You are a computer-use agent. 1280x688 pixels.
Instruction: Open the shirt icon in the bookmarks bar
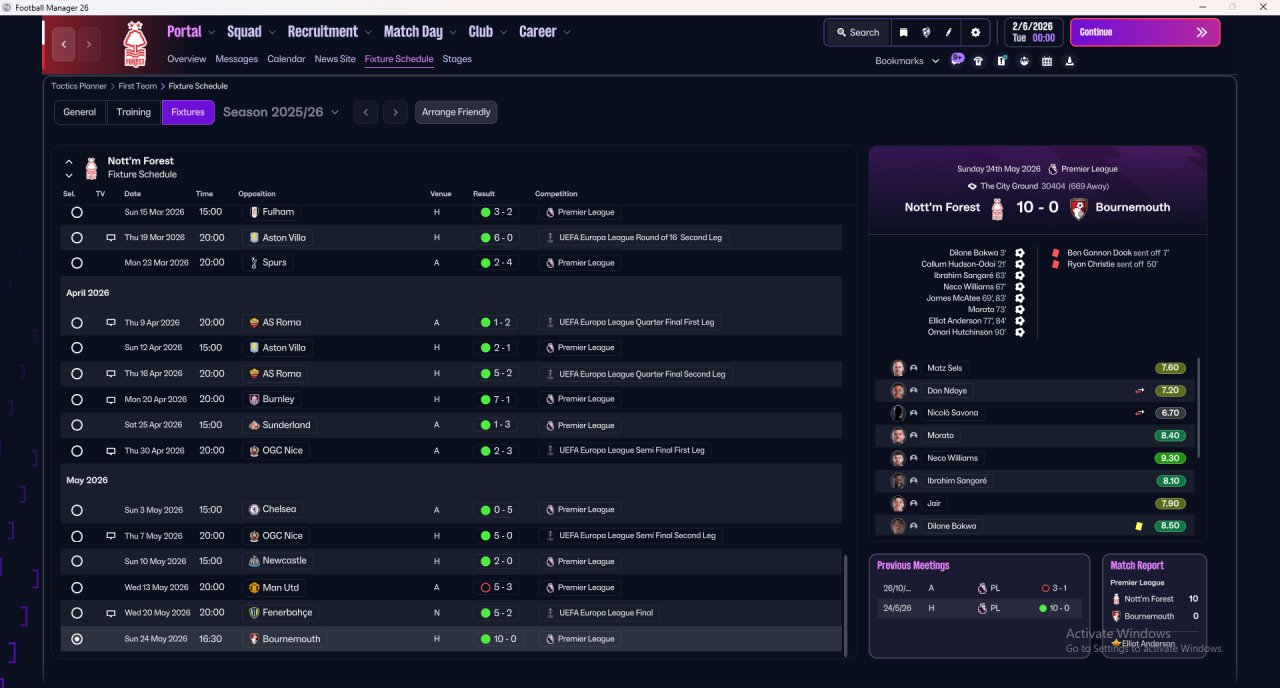(x=978, y=61)
